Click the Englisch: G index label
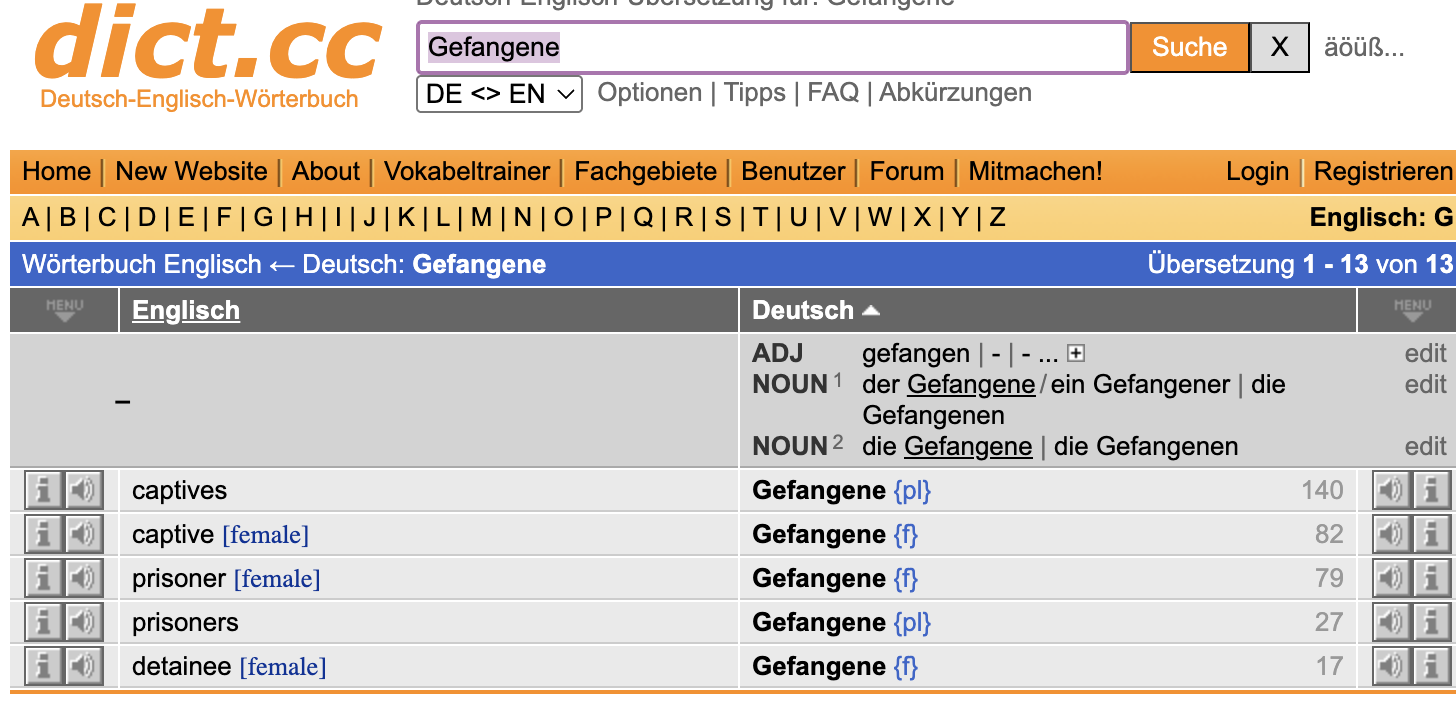This screenshot has width=1456, height=704. (1381, 217)
